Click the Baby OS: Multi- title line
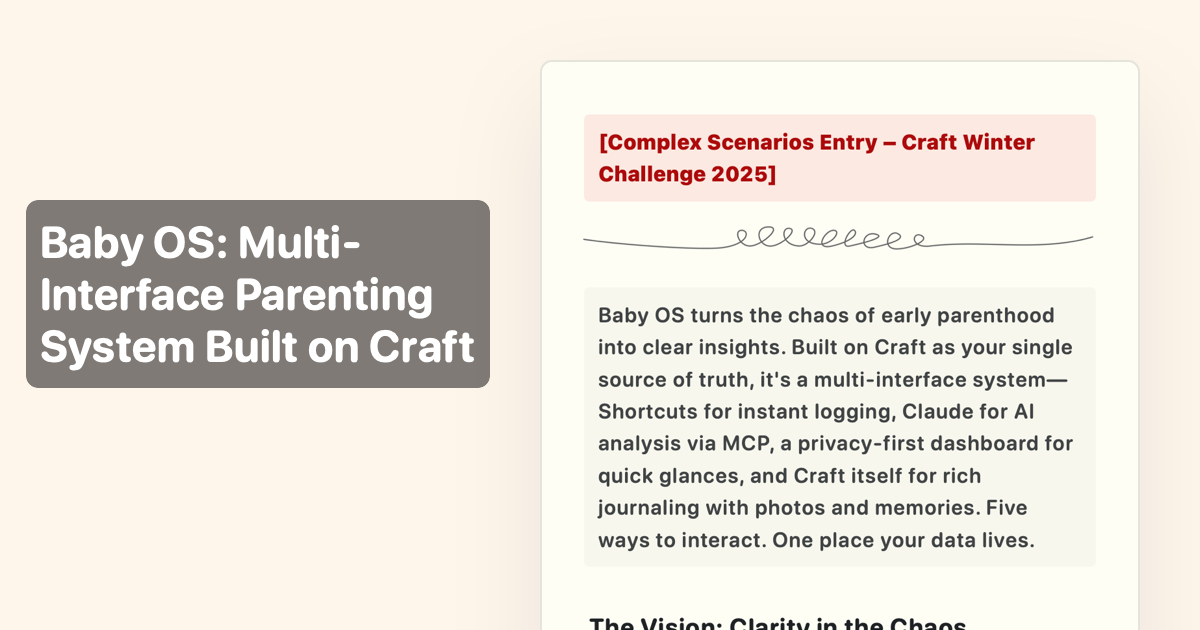Viewport: 1200px width, 630px height. (x=200, y=243)
